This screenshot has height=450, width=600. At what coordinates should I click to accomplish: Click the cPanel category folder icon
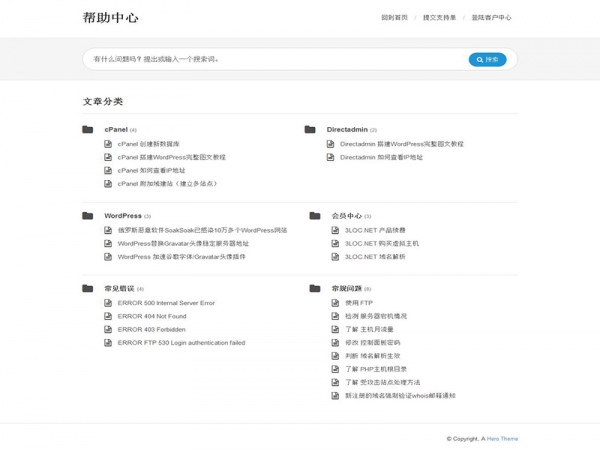click(x=88, y=129)
